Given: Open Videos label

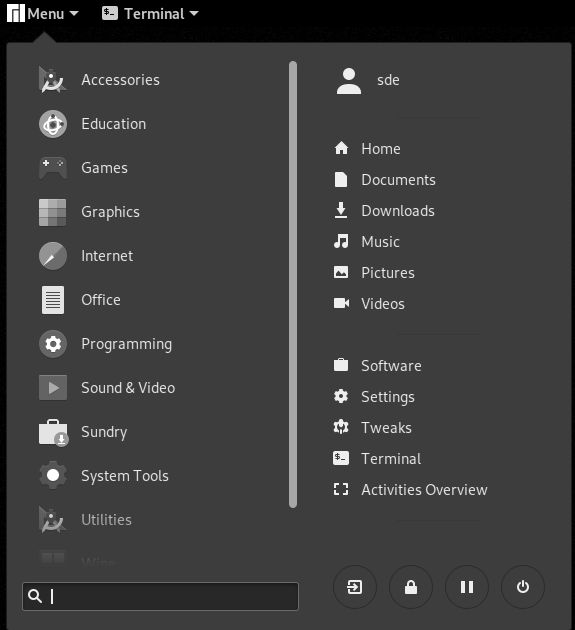Looking at the screenshot, I should coord(383,303).
